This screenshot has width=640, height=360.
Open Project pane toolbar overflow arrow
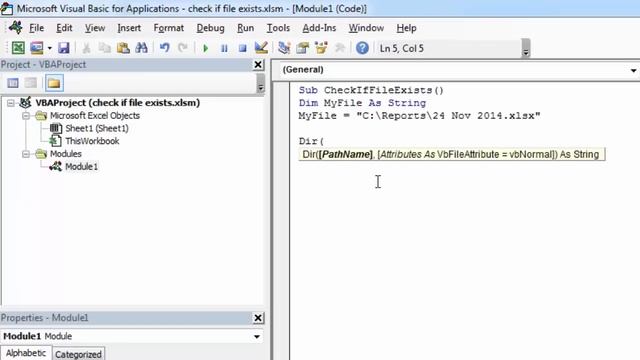(x=260, y=84)
